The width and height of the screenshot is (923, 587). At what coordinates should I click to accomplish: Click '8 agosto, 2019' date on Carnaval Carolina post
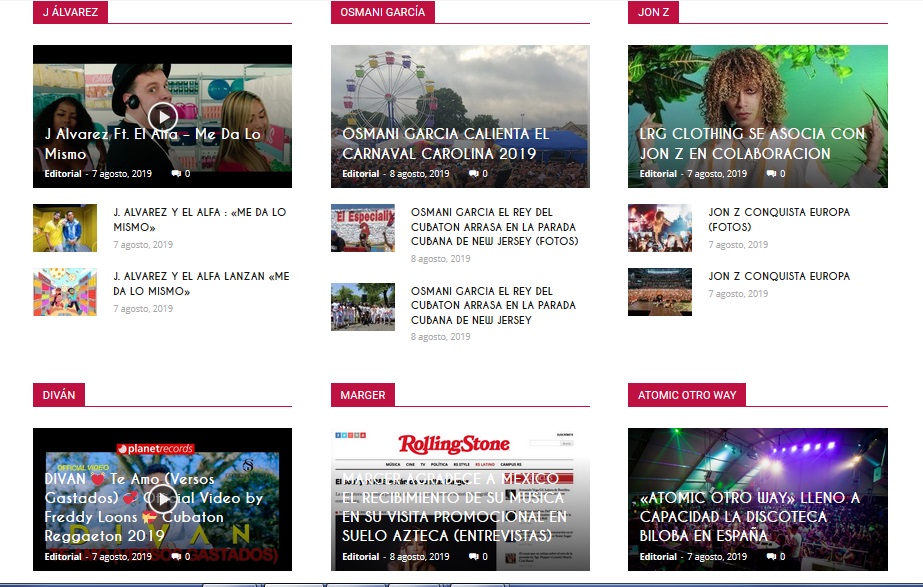tap(419, 174)
